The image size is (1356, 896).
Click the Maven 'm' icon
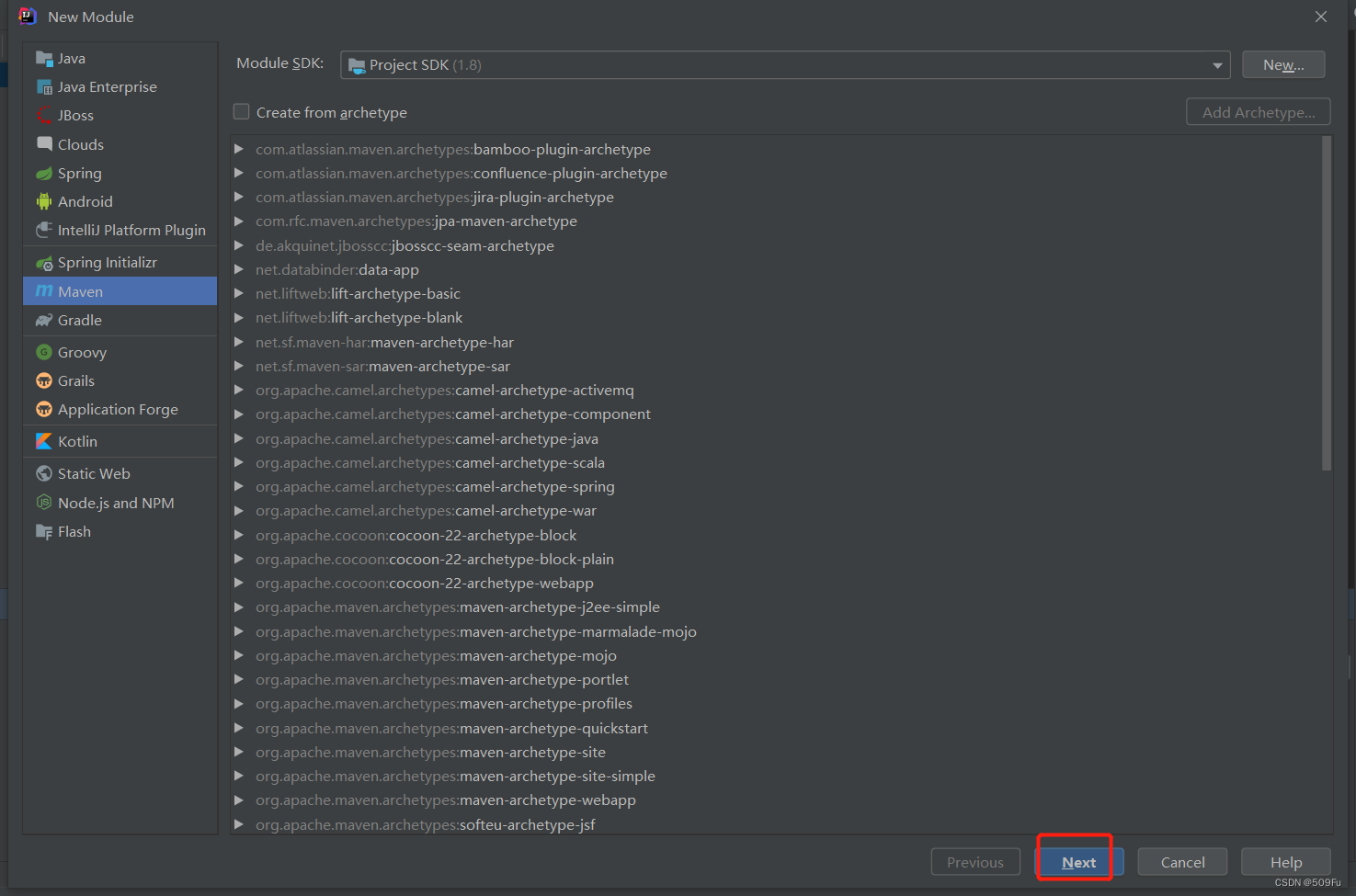point(43,291)
